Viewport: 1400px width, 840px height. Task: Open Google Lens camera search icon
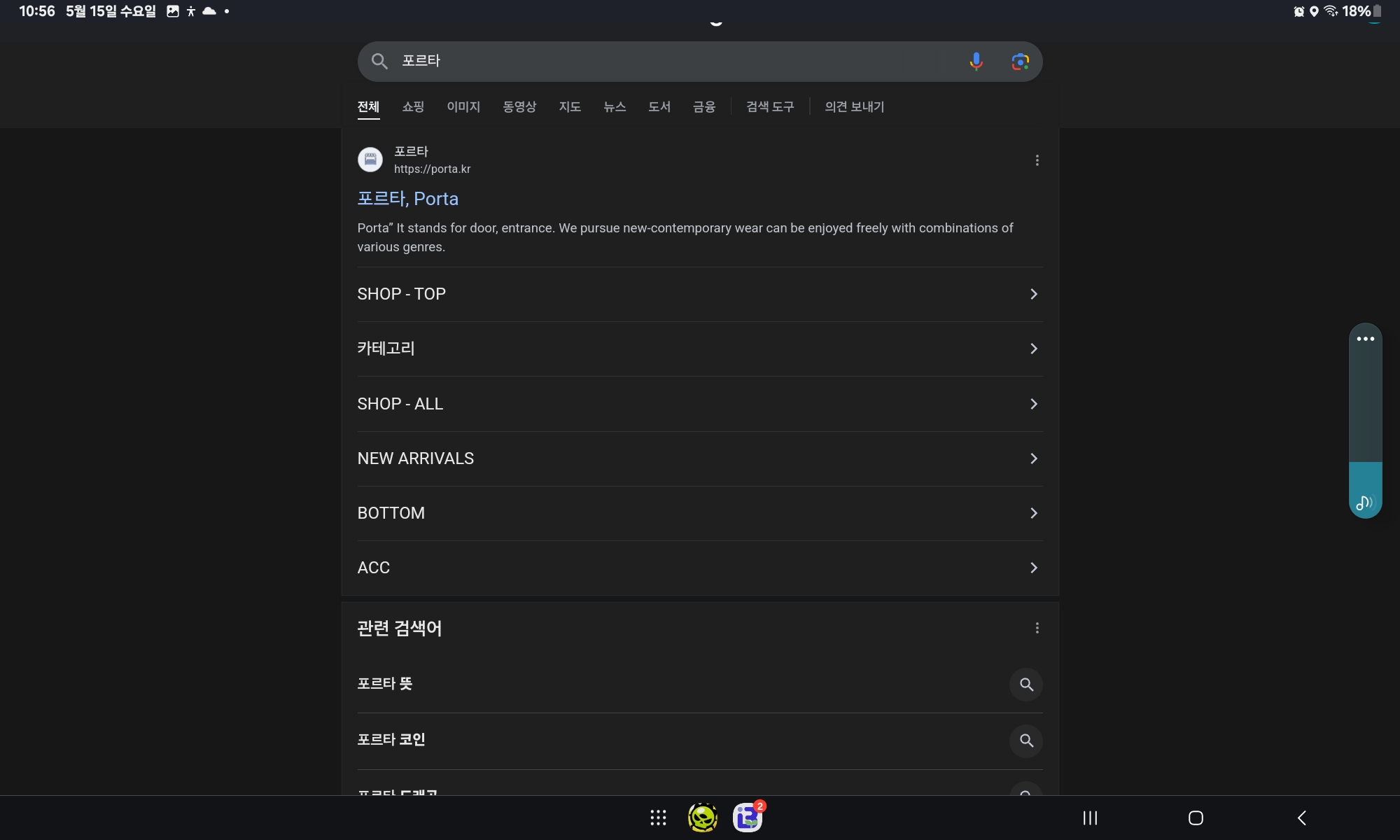click(1020, 62)
